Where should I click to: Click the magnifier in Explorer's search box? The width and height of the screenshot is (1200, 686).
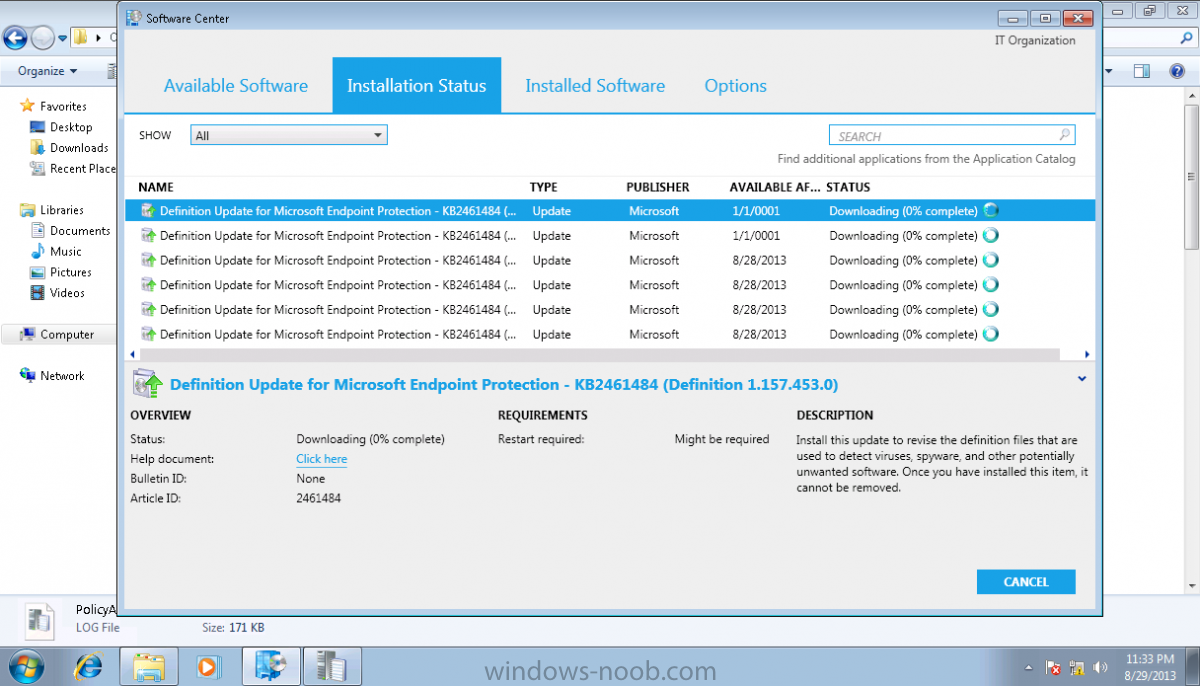pos(1185,38)
